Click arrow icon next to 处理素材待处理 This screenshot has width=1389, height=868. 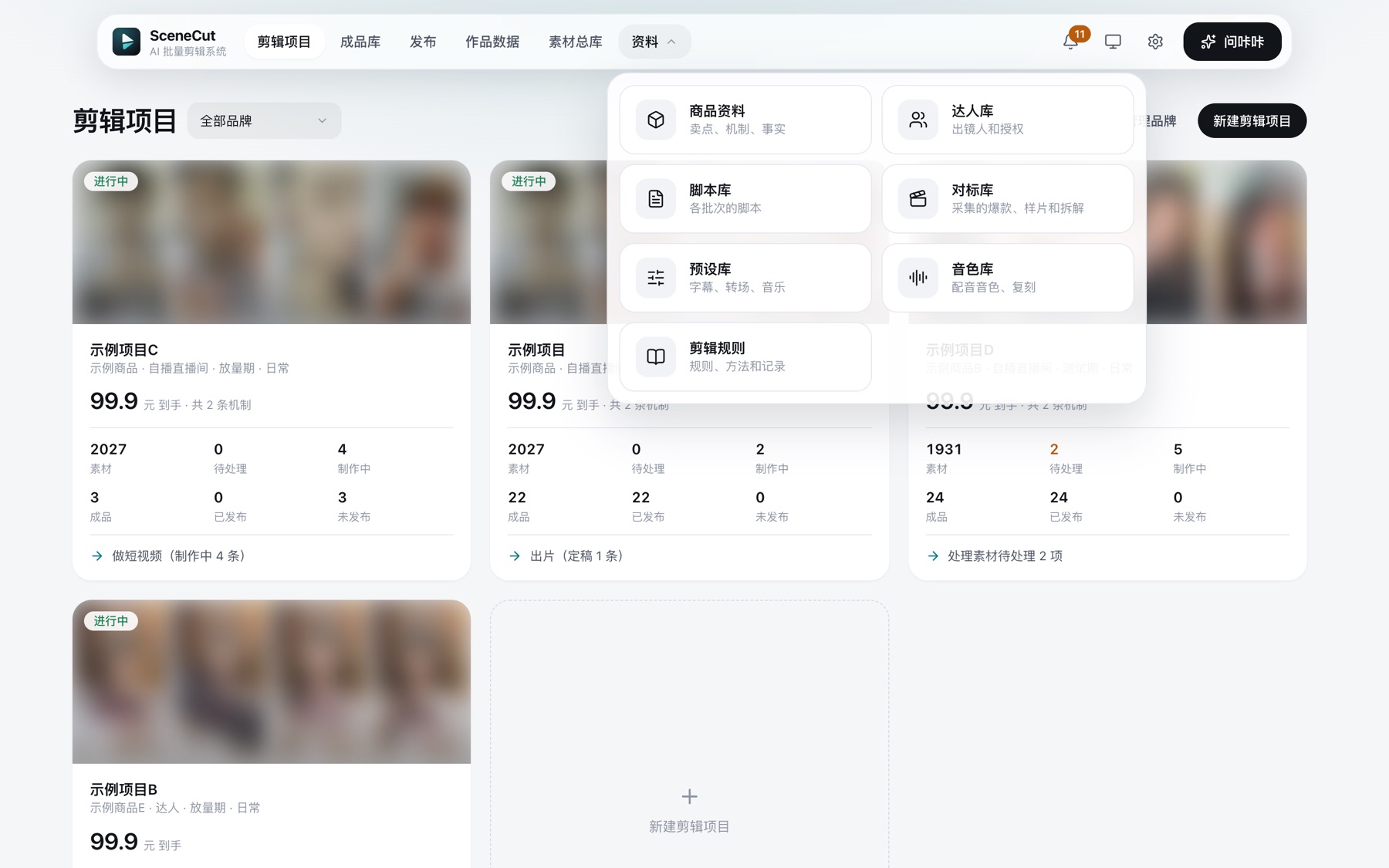933,556
